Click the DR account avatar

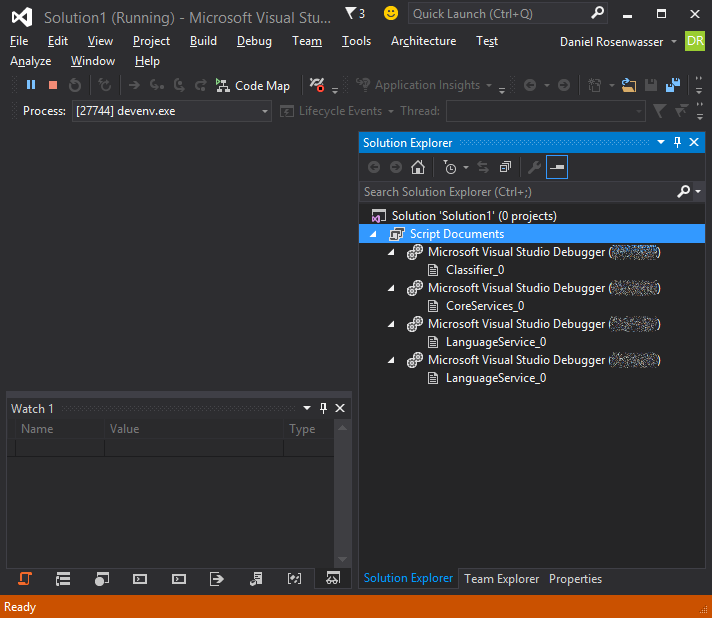click(x=695, y=41)
